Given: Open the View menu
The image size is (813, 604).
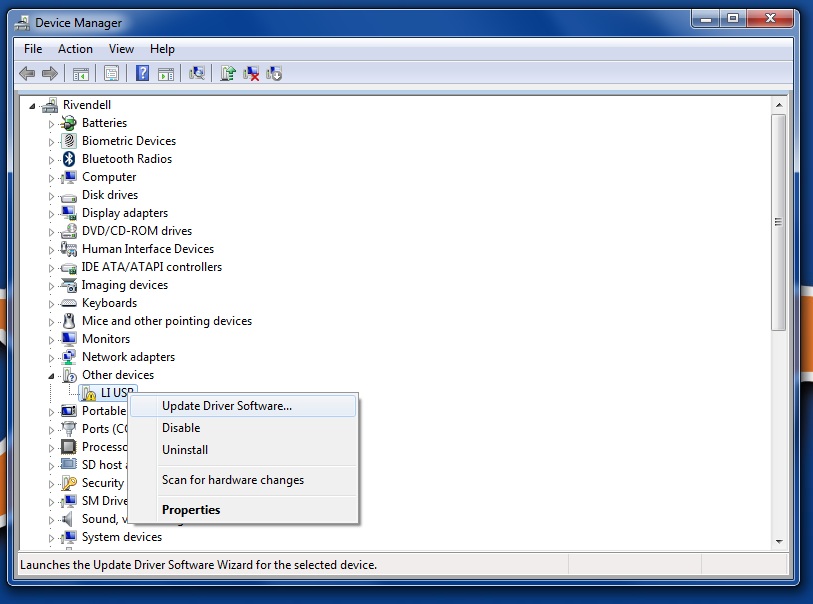Looking at the screenshot, I should click(x=121, y=49).
